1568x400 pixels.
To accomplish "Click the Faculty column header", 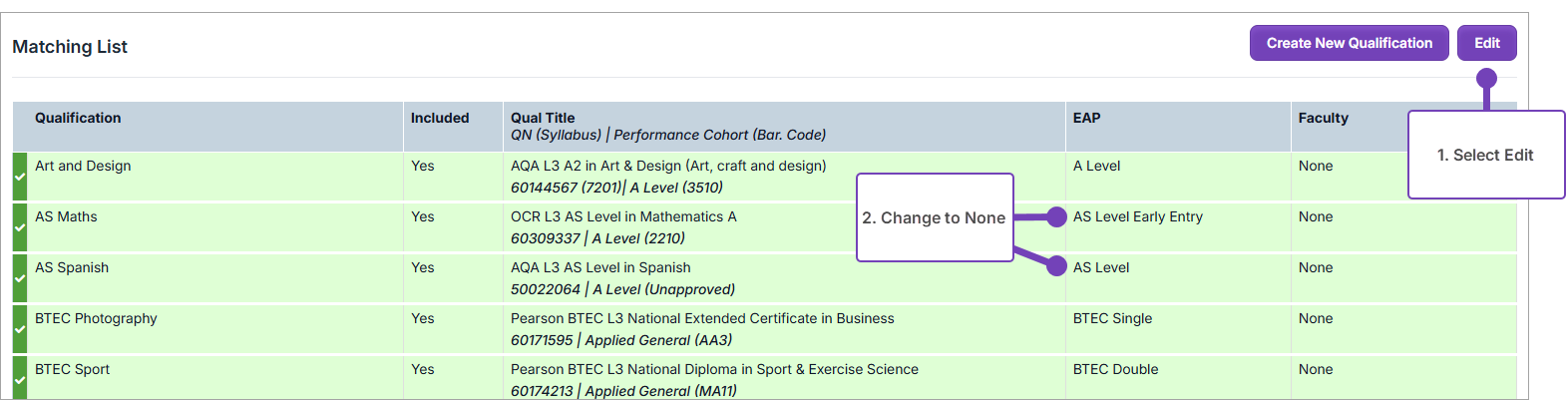I will [1323, 118].
